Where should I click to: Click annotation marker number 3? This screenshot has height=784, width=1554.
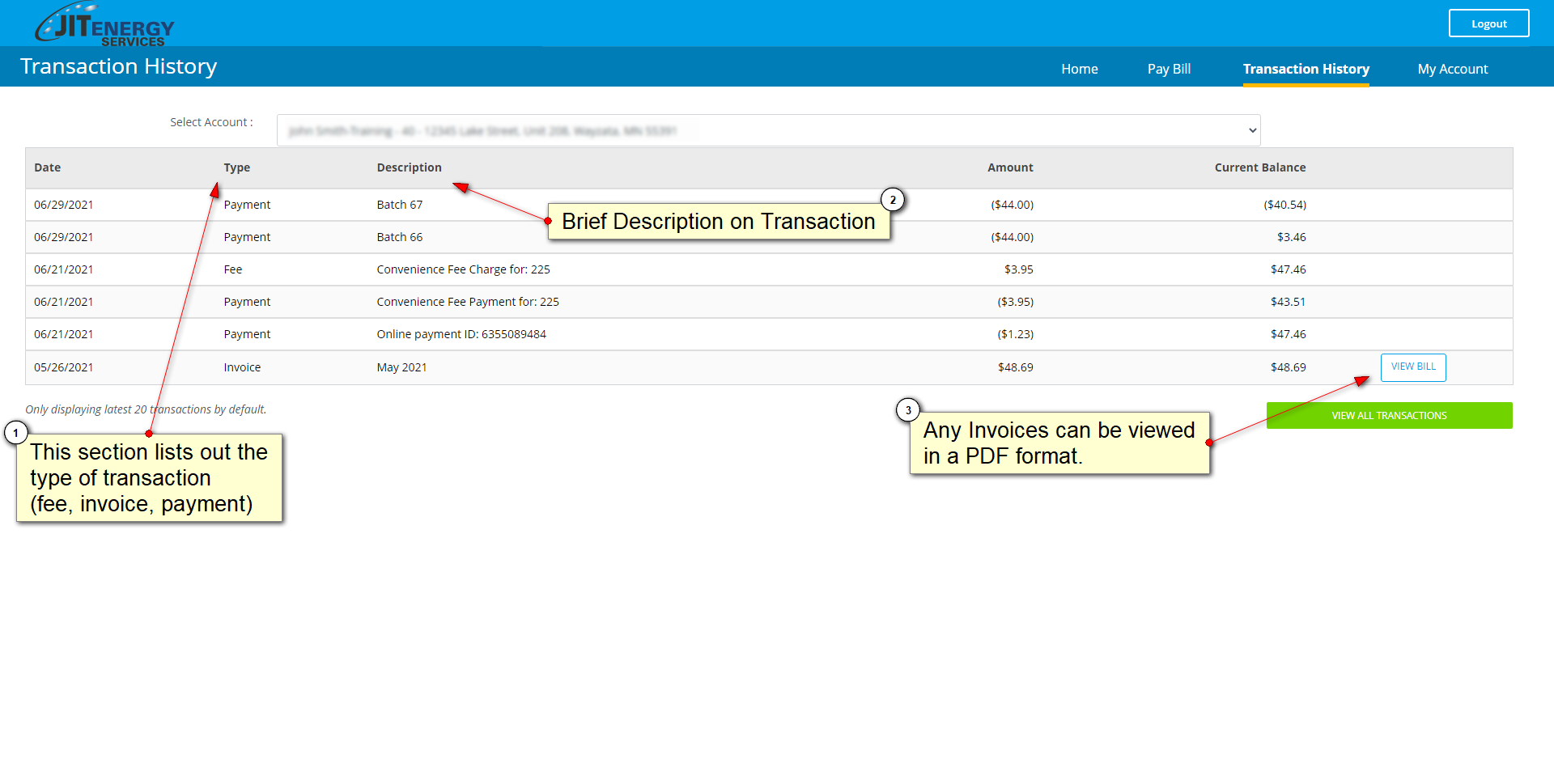click(x=907, y=410)
